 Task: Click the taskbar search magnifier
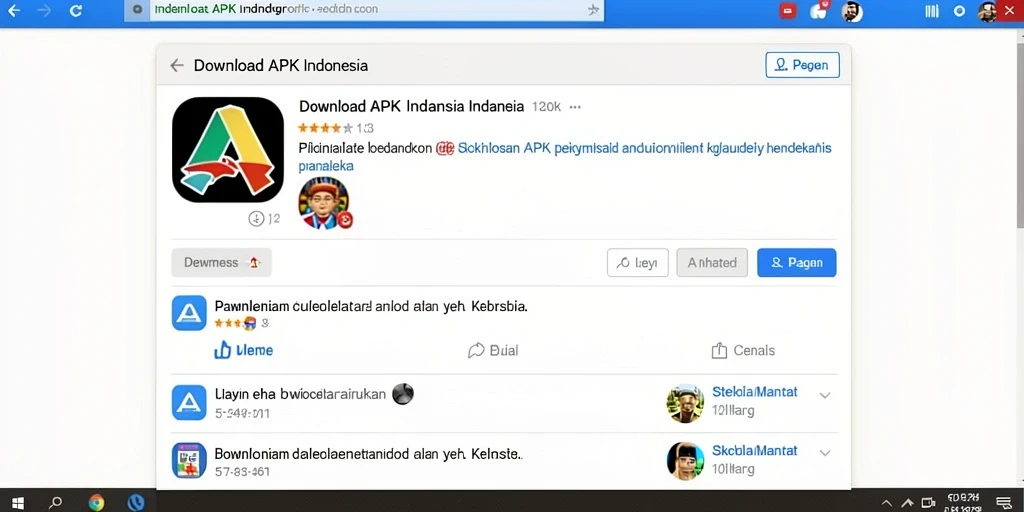56,502
